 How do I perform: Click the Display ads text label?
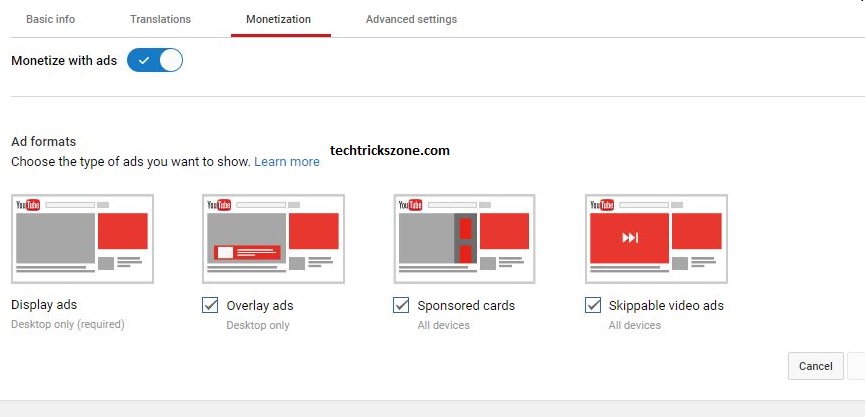tap(44, 305)
